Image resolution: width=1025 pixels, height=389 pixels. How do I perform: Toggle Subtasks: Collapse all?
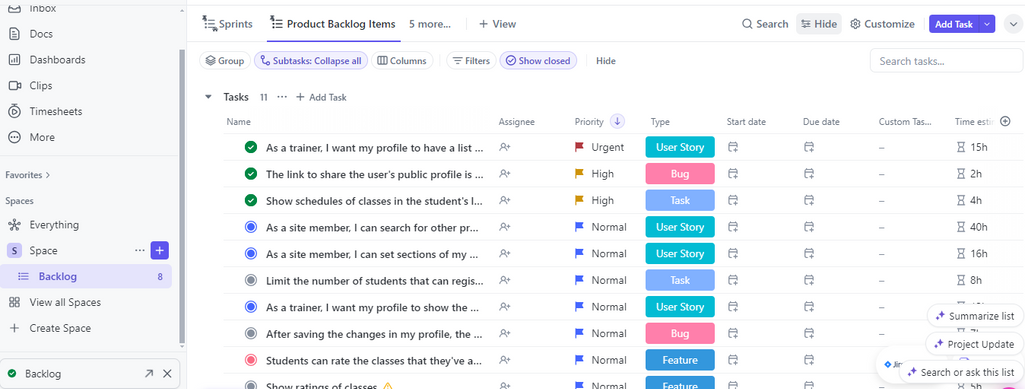[x=311, y=61]
